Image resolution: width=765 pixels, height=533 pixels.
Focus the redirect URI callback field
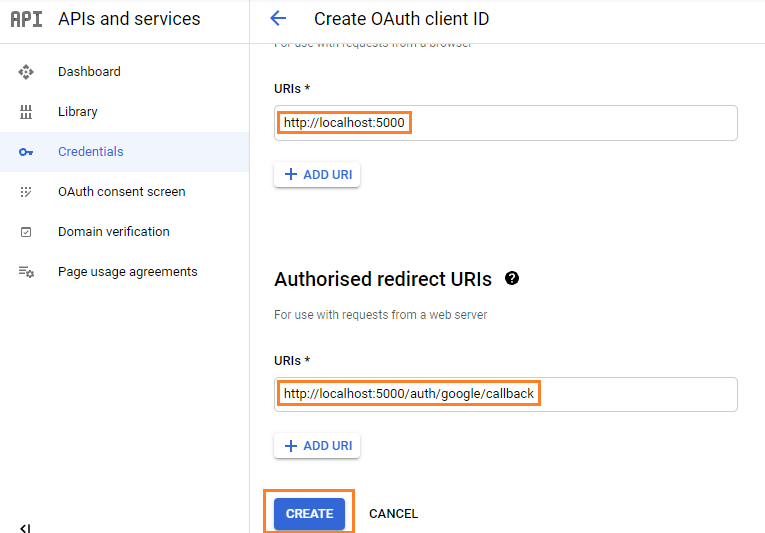(x=505, y=394)
